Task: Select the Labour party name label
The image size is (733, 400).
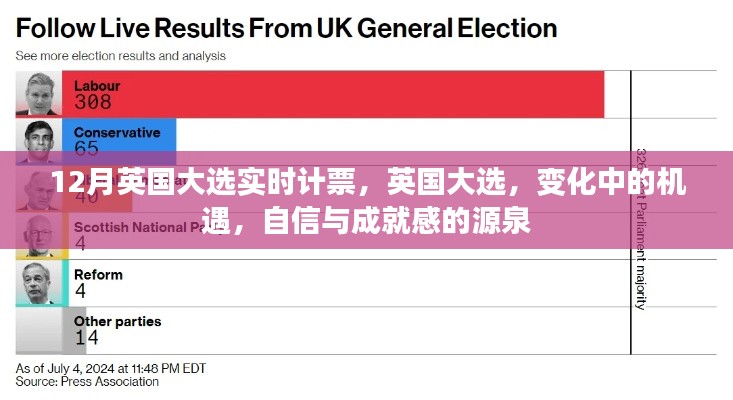Action: [97, 85]
